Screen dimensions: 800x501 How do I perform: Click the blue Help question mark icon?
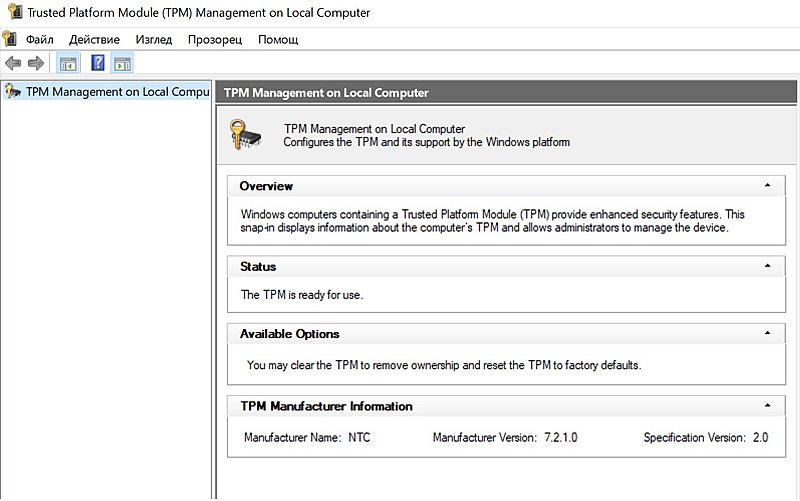(x=98, y=64)
